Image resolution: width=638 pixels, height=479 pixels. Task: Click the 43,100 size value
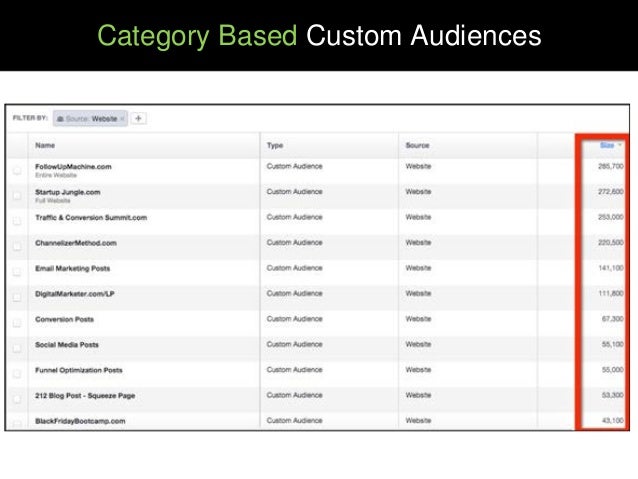(612, 420)
